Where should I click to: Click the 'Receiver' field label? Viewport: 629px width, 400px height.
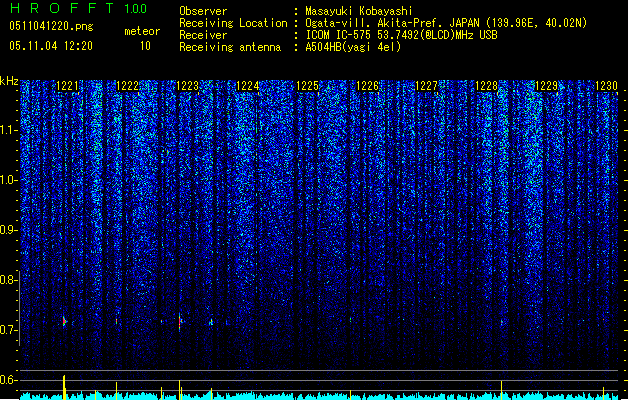coord(203,35)
